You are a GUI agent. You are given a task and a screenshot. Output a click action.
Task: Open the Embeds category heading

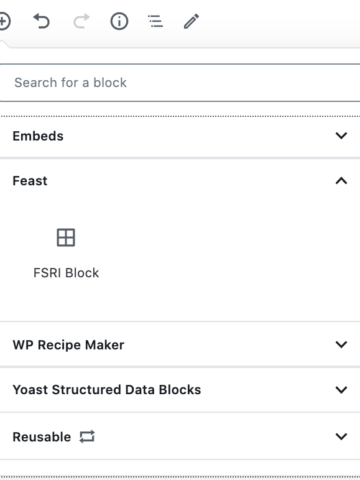click(38, 136)
